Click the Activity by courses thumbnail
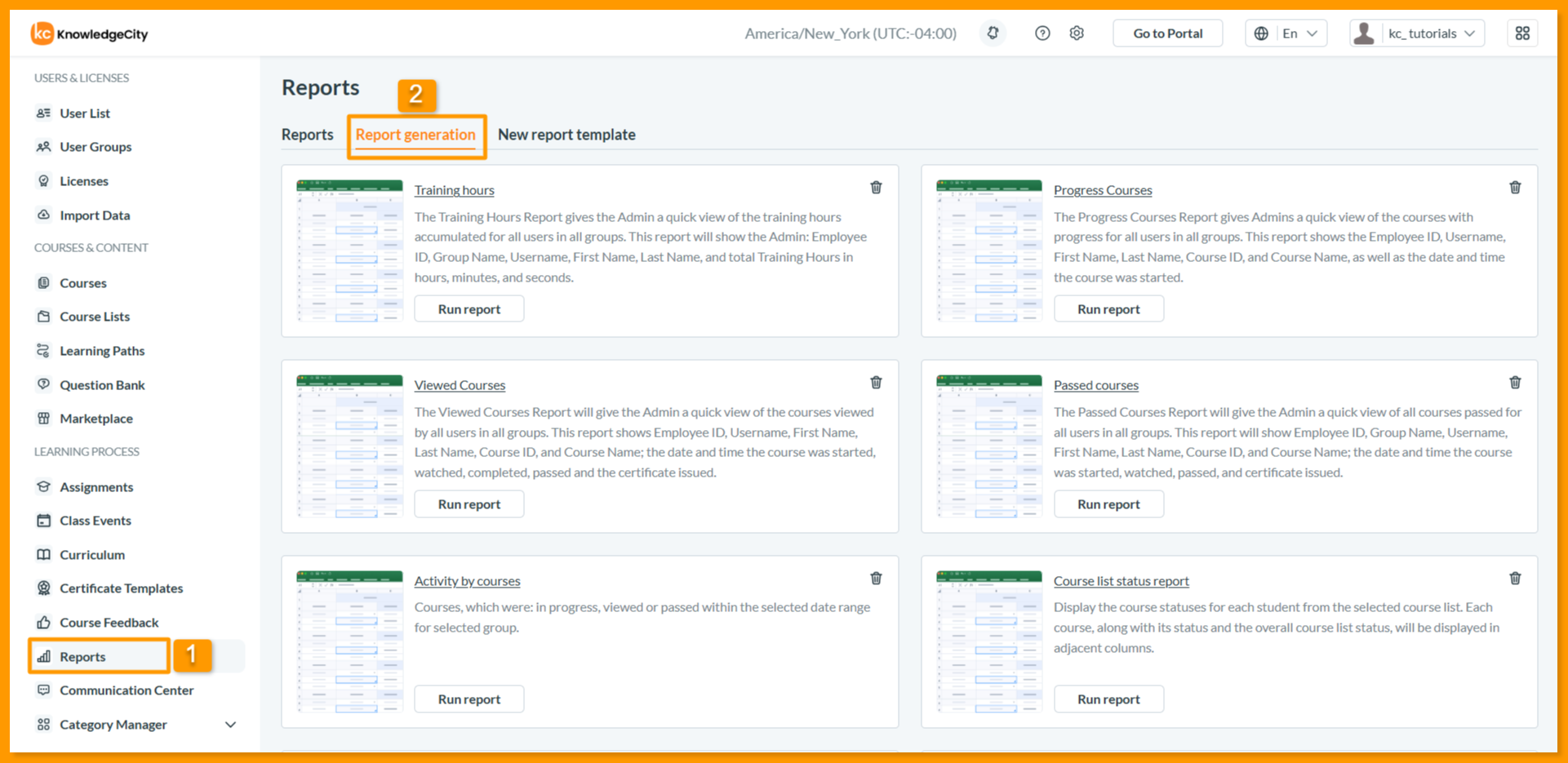This screenshot has height=763, width=1568. pos(349,641)
